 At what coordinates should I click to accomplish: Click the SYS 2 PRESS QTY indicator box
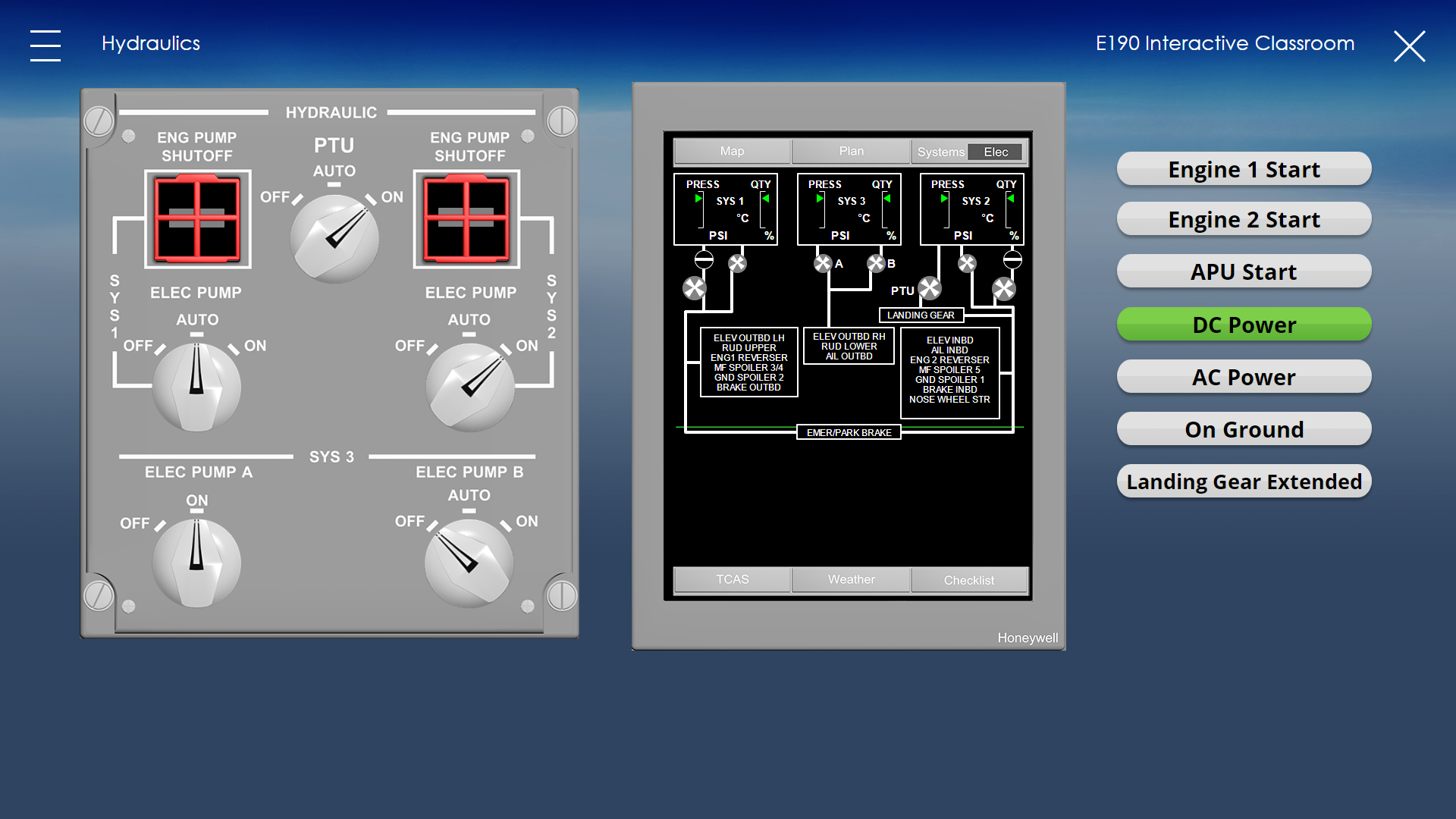(971, 209)
